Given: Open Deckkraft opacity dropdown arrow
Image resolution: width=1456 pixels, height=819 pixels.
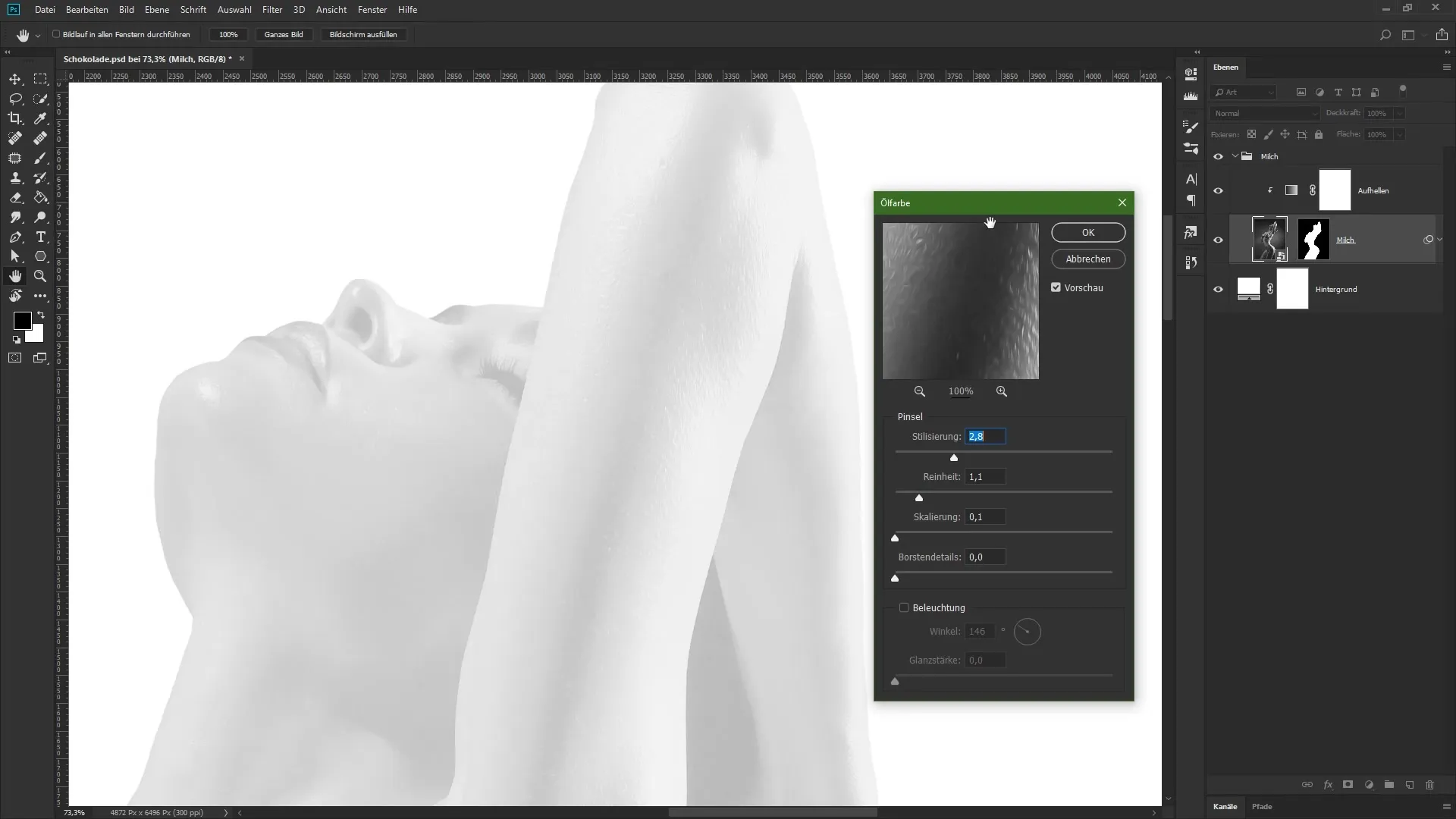Looking at the screenshot, I should [1399, 113].
